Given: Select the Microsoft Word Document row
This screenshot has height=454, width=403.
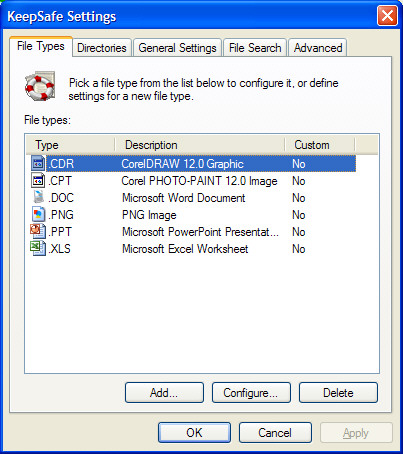Looking at the screenshot, I should (x=193, y=198).
